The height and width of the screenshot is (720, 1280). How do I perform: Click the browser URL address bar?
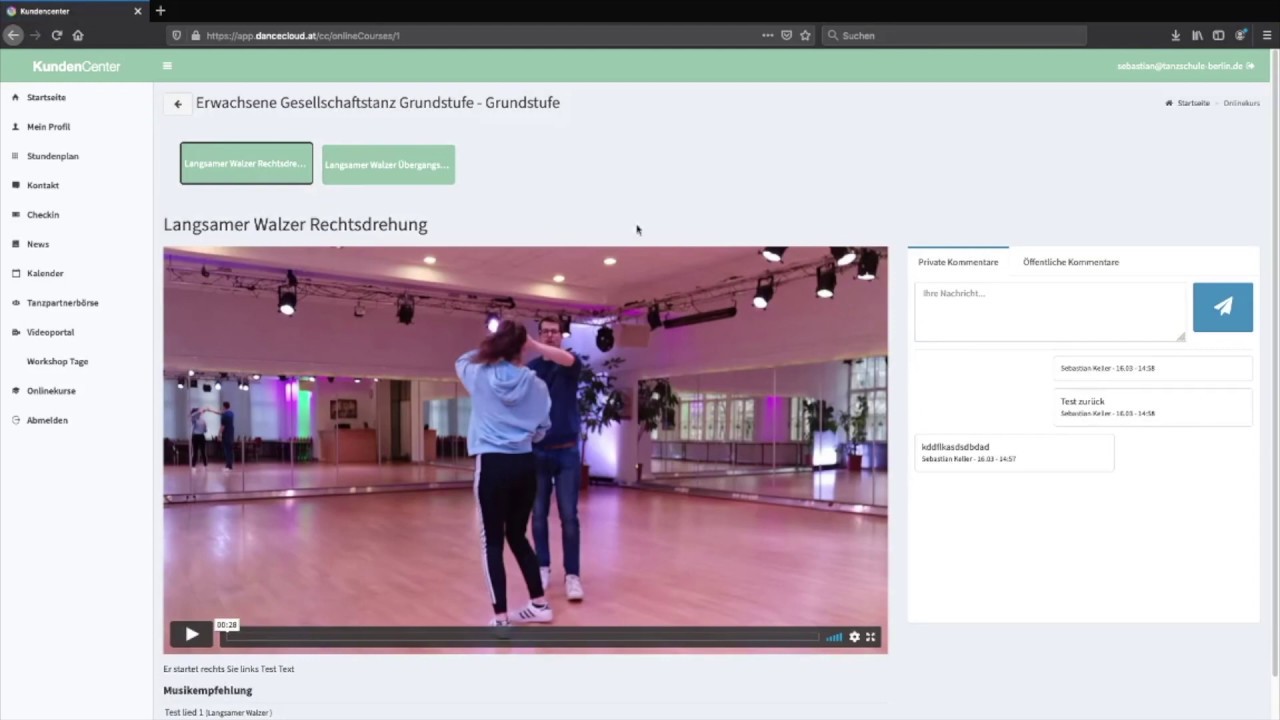(x=480, y=35)
